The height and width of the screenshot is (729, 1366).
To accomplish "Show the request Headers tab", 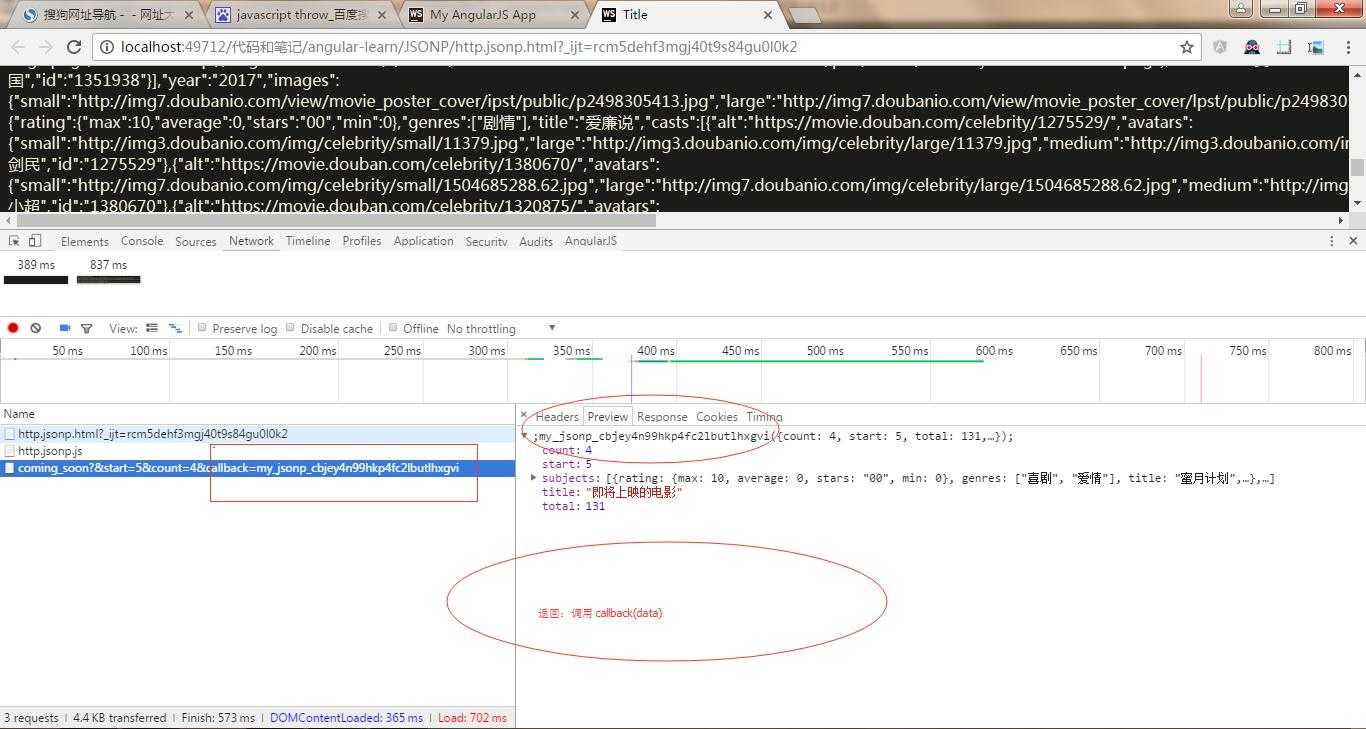I will point(557,417).
